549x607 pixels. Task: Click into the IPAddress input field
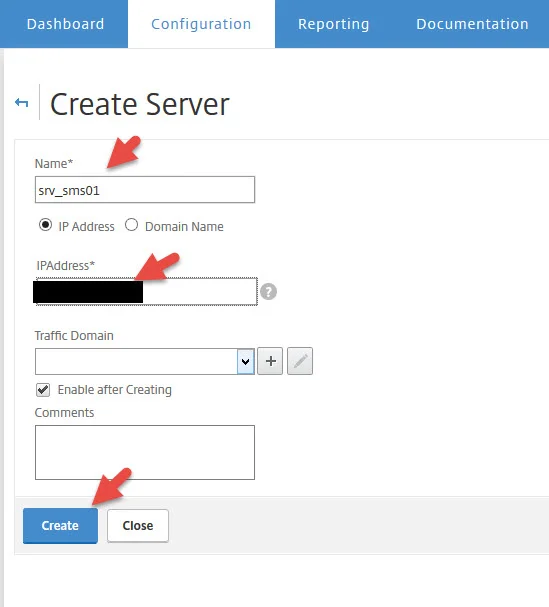146,291
